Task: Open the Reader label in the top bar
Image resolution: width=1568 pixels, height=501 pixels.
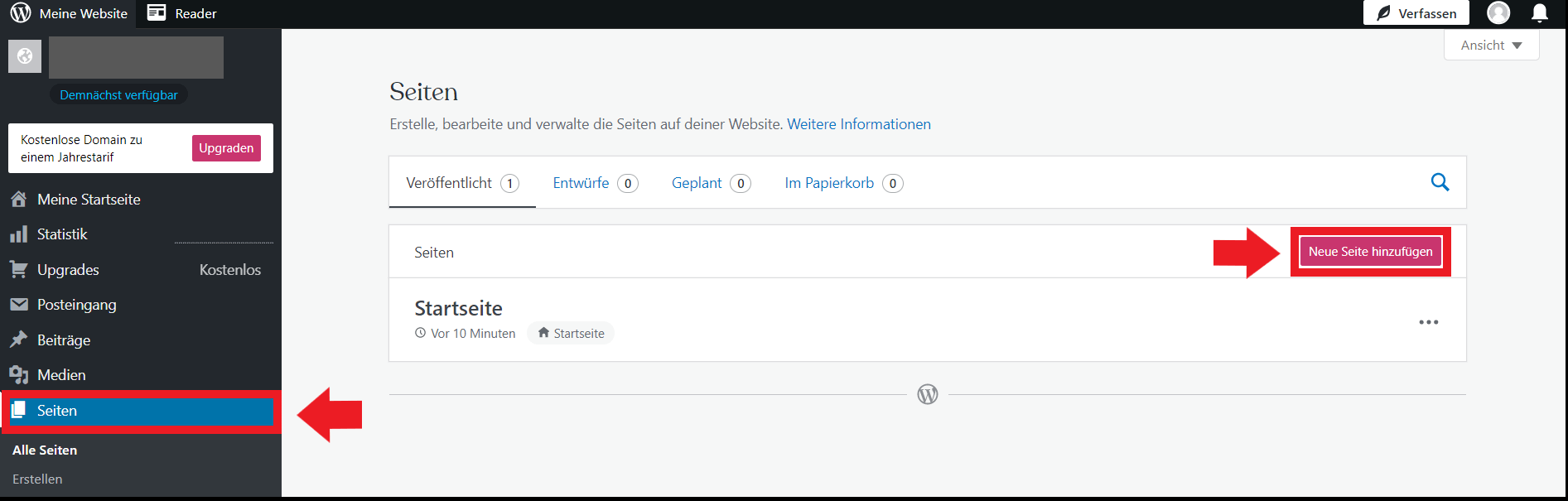Action: point(195,13)
